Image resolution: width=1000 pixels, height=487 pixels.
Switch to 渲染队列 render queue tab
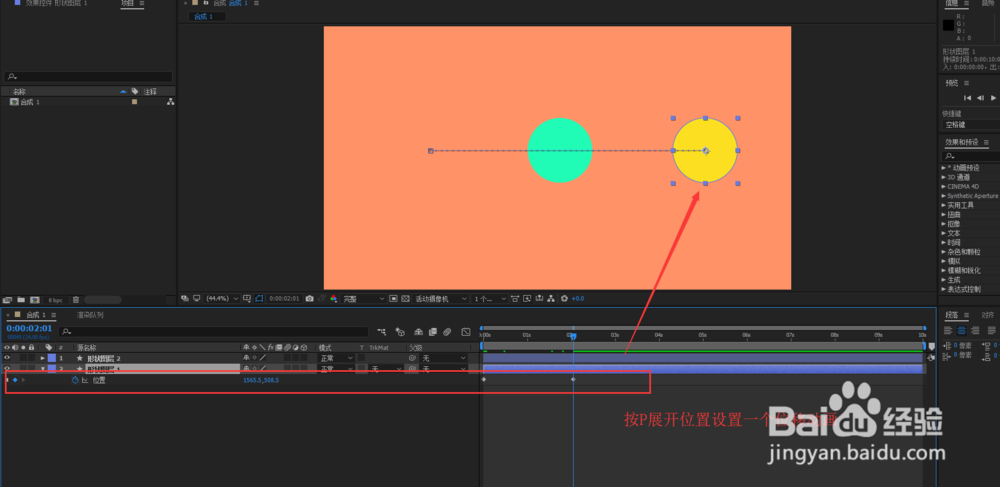point(90,315)
